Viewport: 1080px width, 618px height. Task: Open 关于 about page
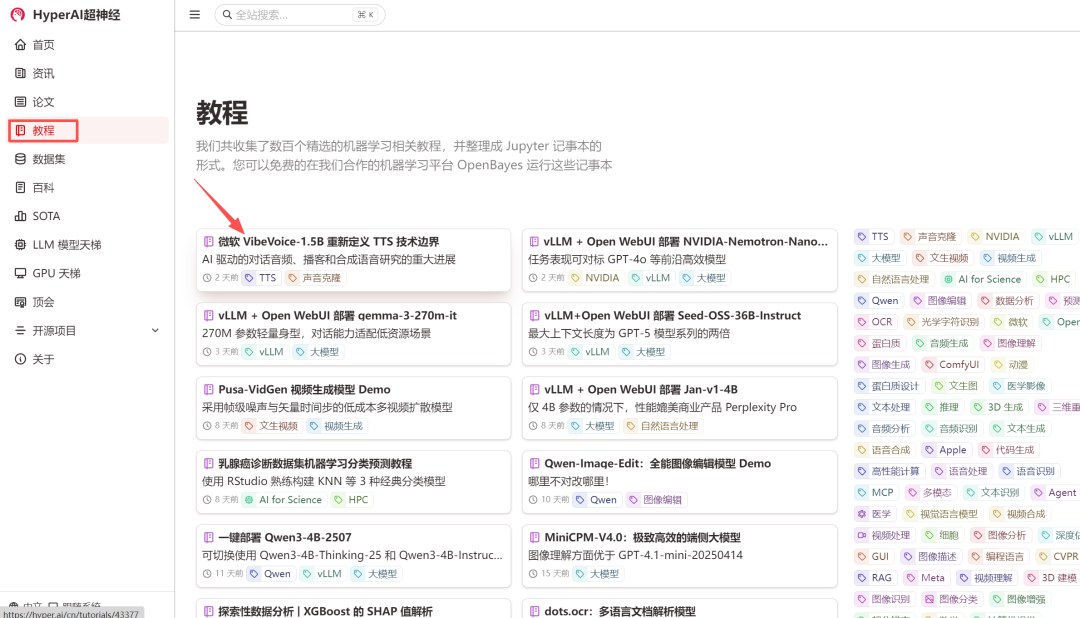click(x=43, y=359)
